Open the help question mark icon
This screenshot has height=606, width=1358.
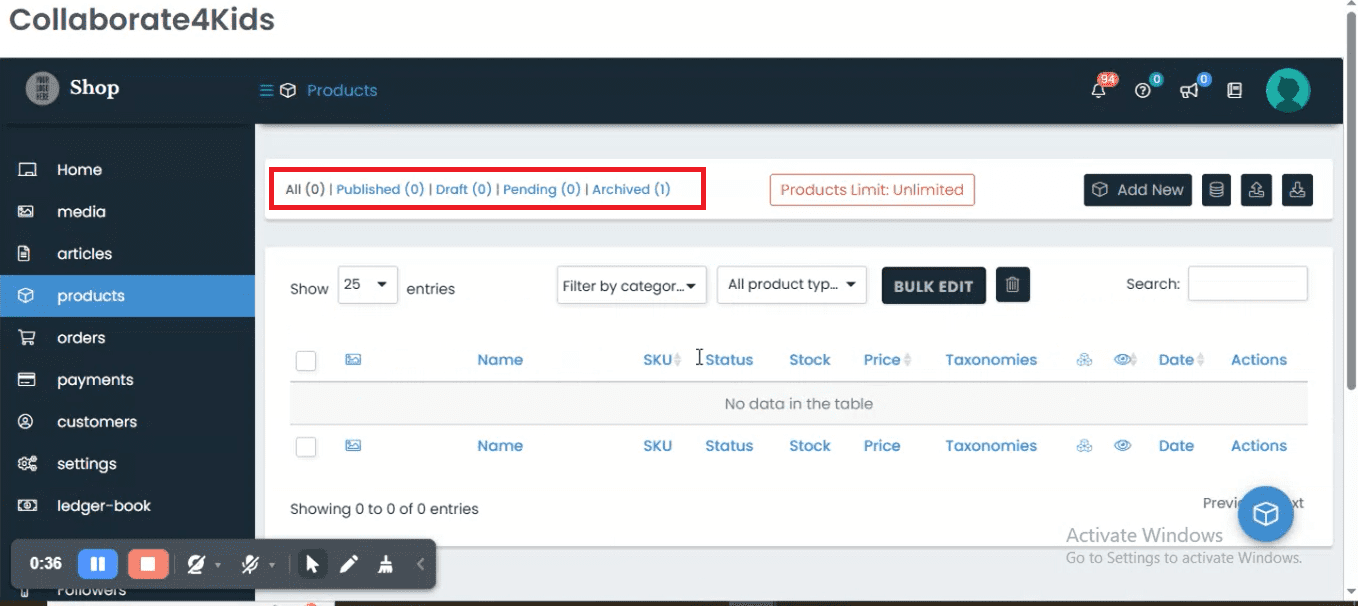point(1143,90)
